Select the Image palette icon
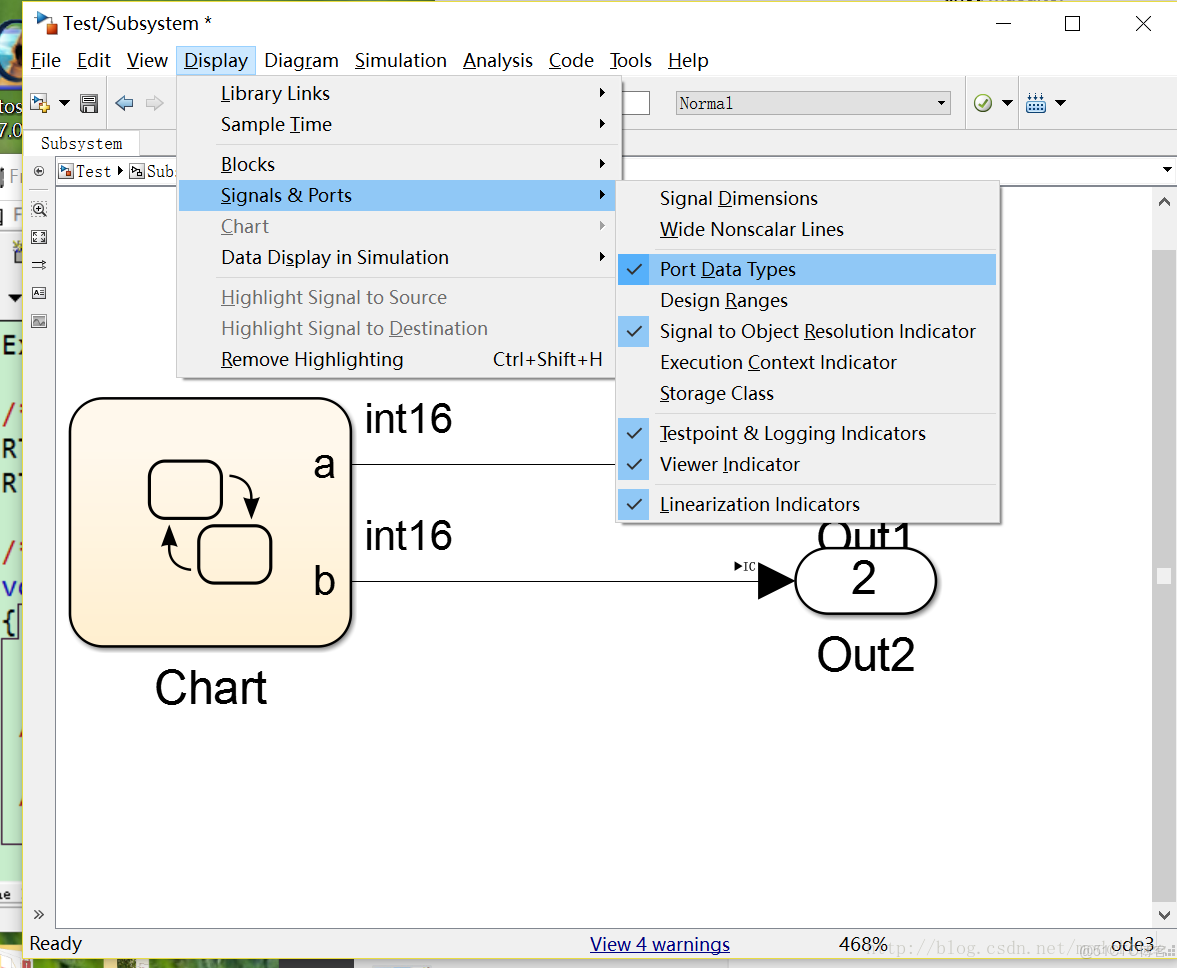Screen dimensions: 1177x968 tap(39, 321)
